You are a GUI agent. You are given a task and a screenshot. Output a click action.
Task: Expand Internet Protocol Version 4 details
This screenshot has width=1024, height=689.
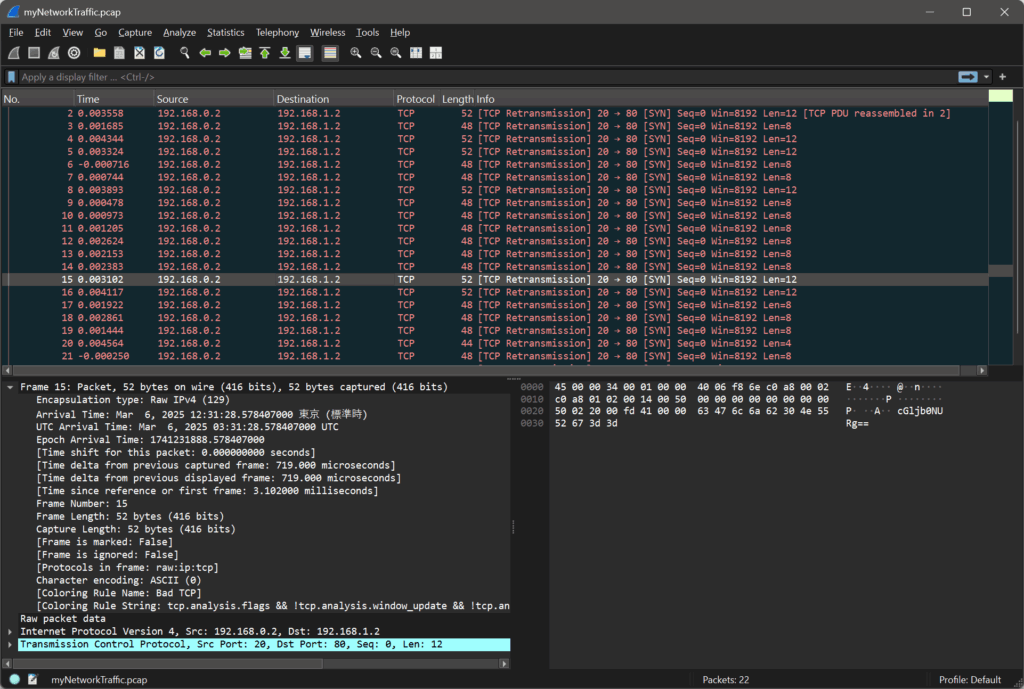[11, 632]
